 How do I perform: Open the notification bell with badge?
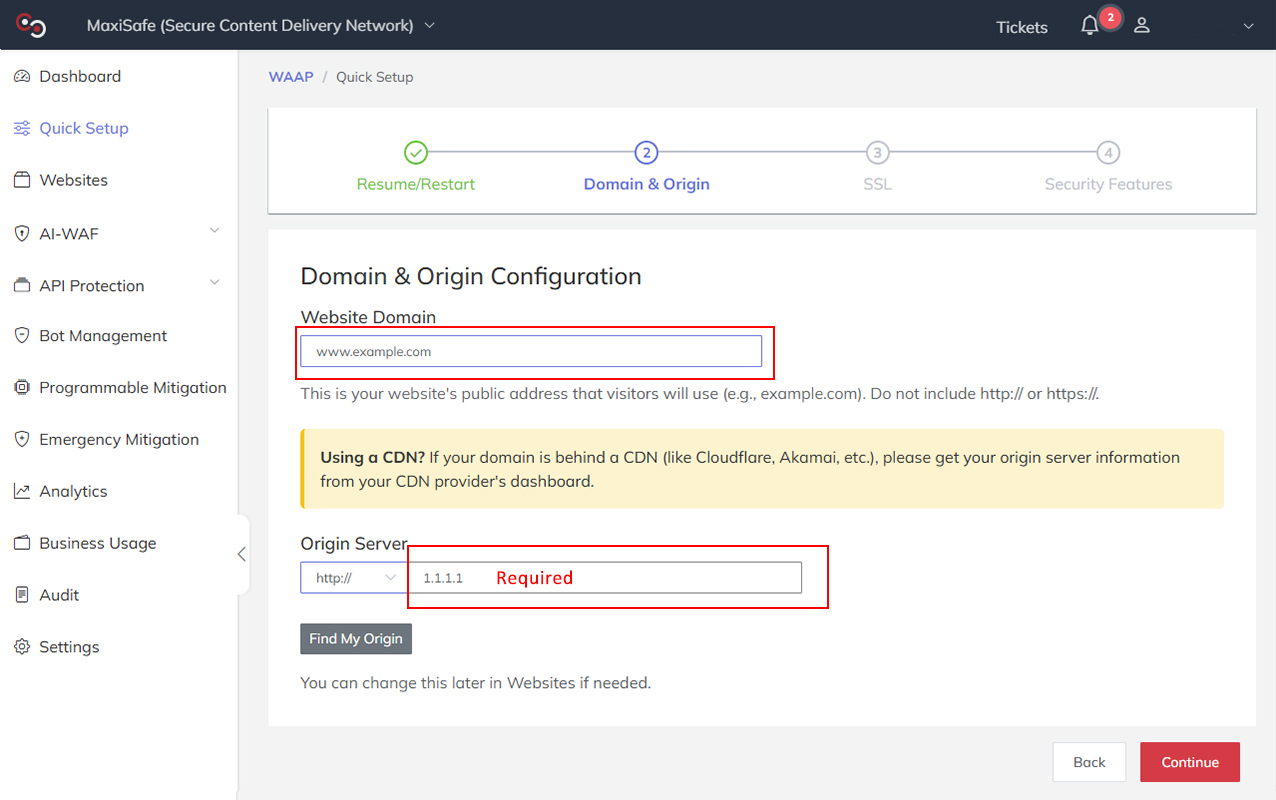pos(1090,25)
